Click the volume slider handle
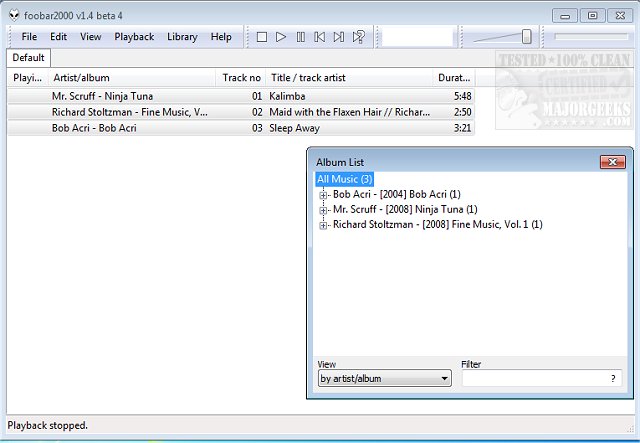Screen dimensions: 640x443 point(526,37)
